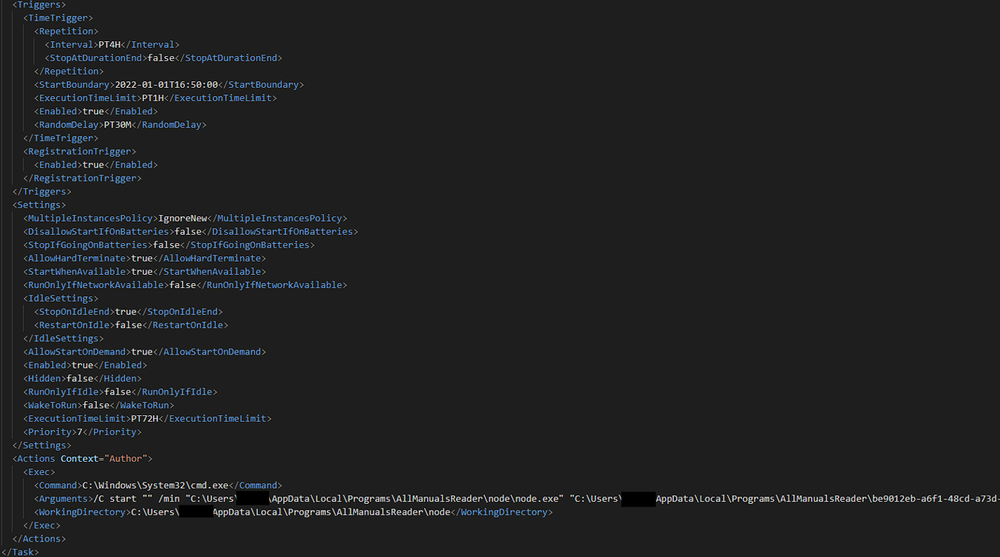This screenshot has height=557, width=1000.
Task: Click the StopAtDurationEnd false value
Action: click(161, 58)
